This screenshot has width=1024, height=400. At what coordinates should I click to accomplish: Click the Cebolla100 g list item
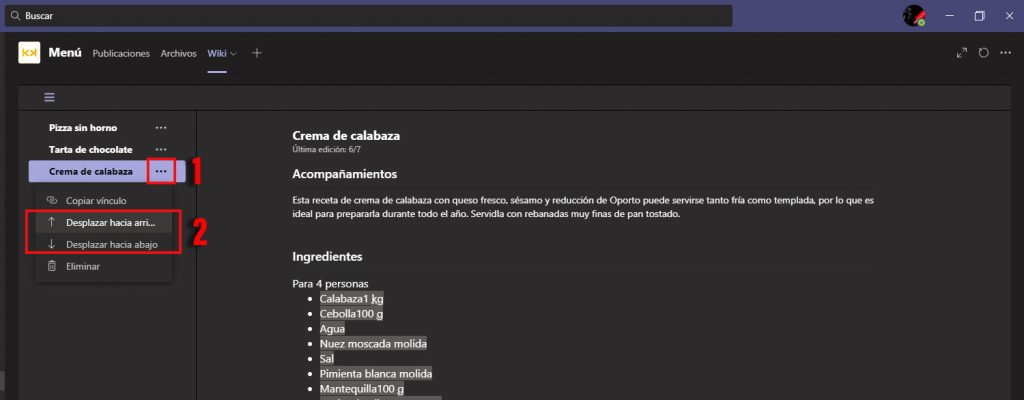coord(351,314)
